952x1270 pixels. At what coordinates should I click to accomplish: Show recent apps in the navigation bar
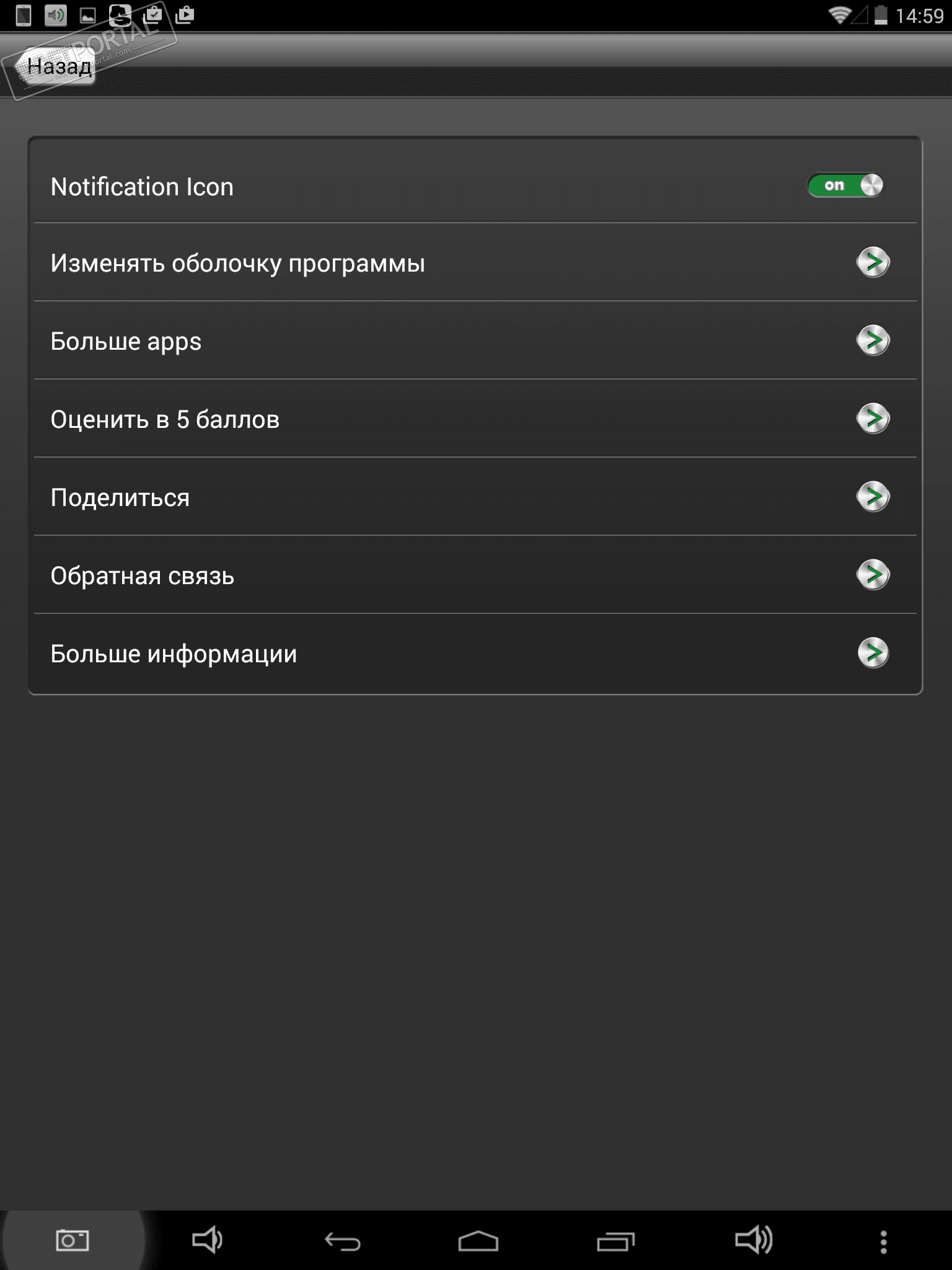pos(615,1241)
